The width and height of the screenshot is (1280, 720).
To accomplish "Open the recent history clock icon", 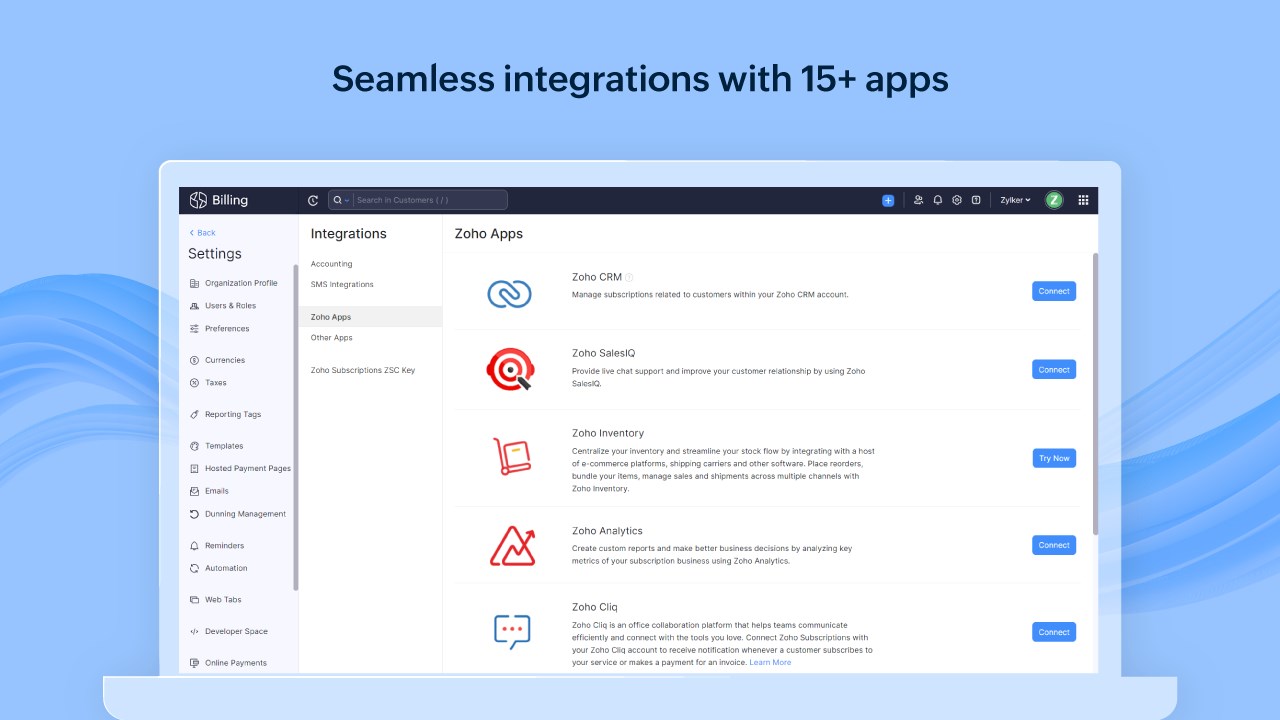I will 313,200.
